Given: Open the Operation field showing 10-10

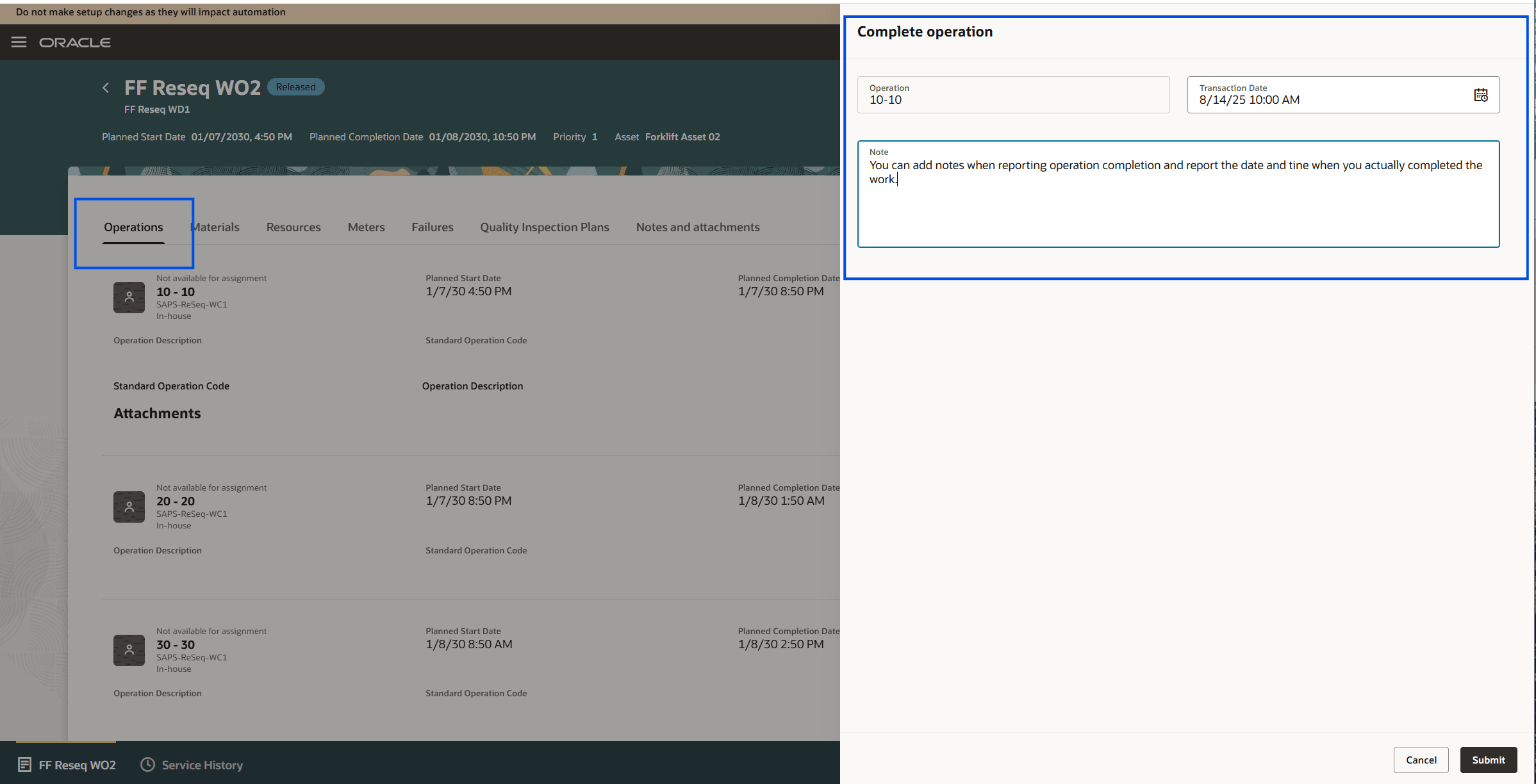Looking at the screenshot, I should [1012, 99].
